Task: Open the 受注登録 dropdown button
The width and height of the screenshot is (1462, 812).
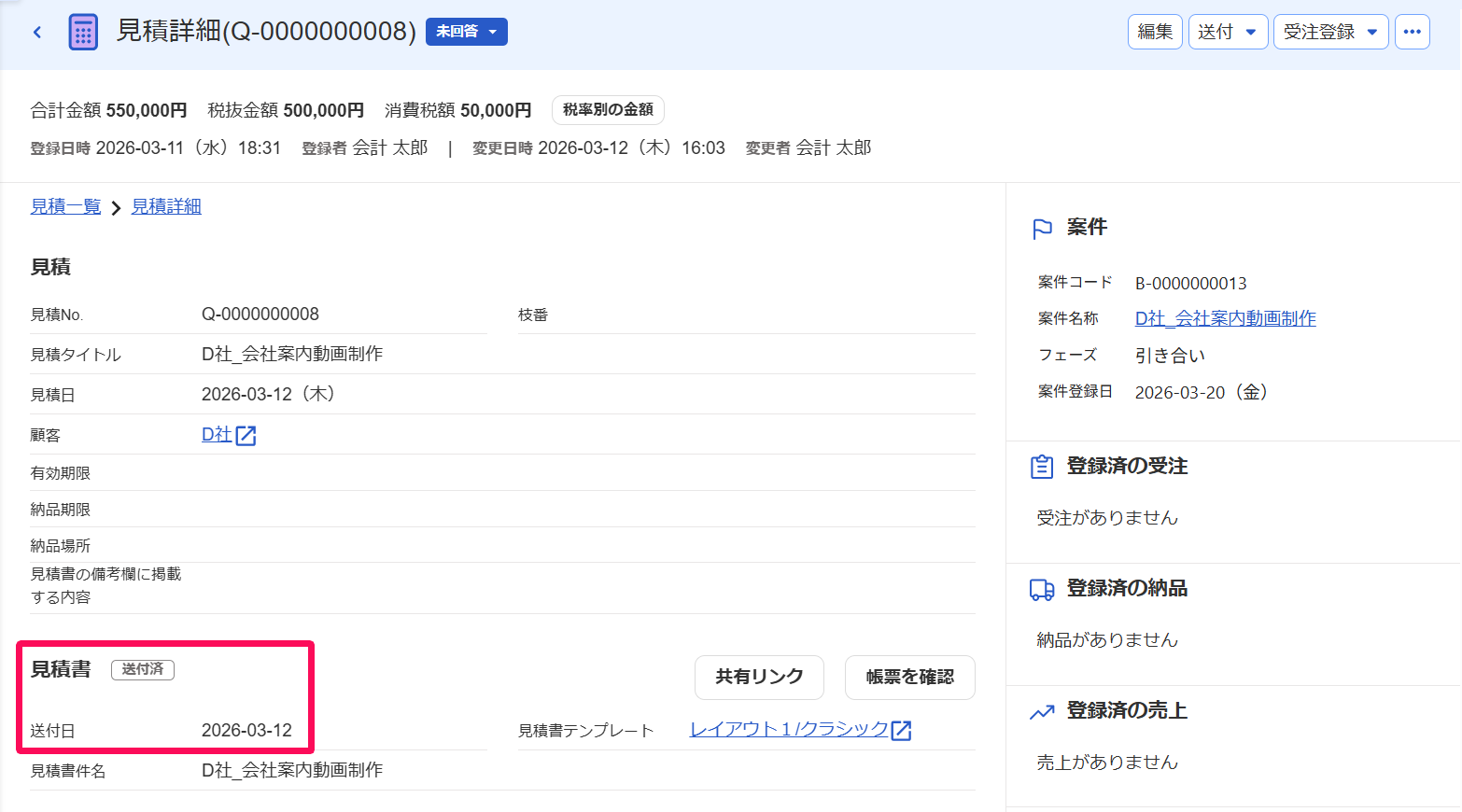Action: point(1330,32)
